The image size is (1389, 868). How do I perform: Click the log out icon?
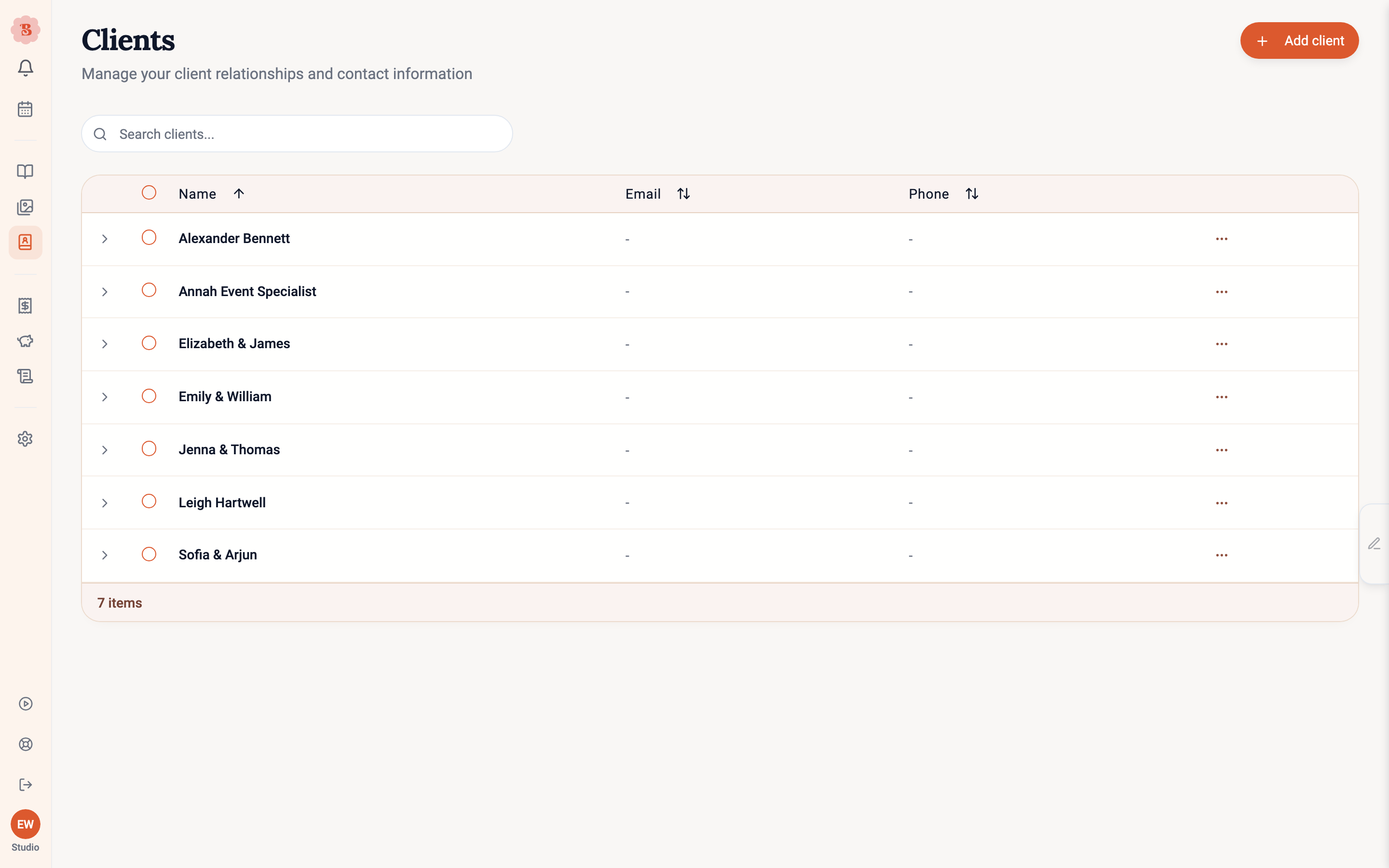pyautogui.click(x=25, y=785)
